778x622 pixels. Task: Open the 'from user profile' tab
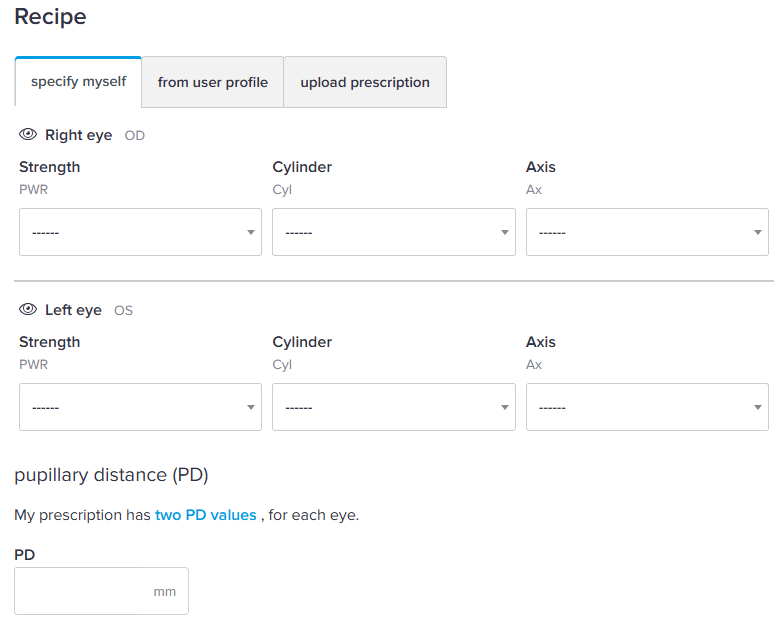point(213,82)
